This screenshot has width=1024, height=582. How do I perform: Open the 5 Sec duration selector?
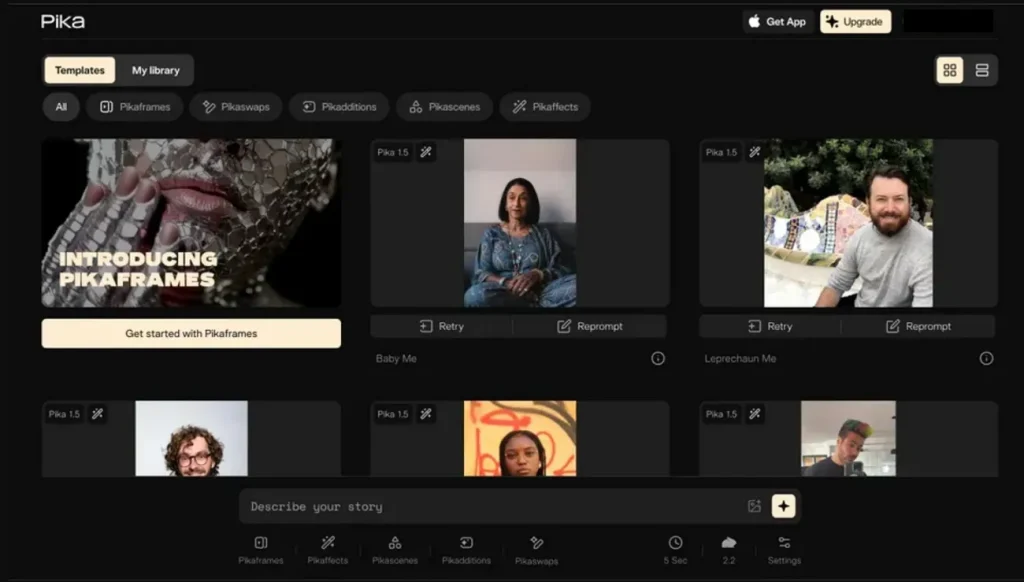(676, 549)
